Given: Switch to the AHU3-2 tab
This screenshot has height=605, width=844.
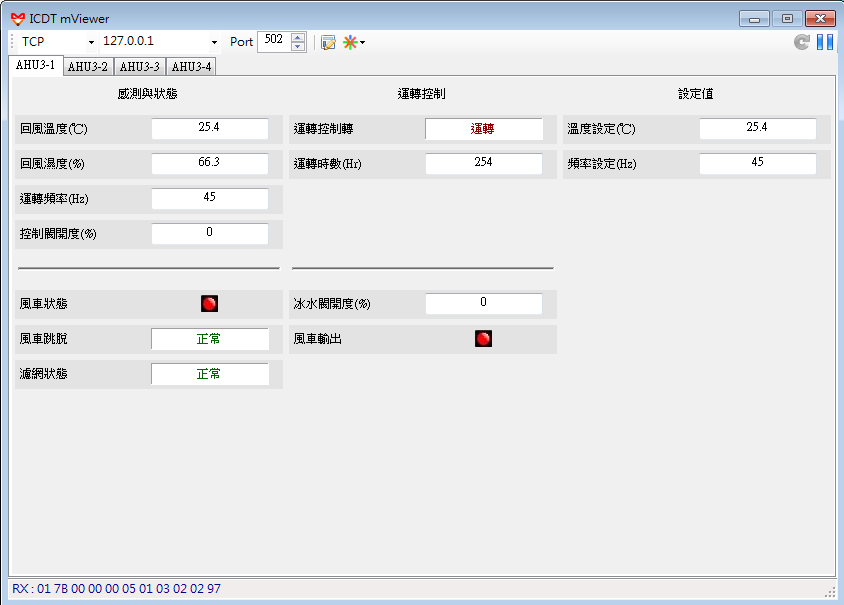Looking at the screenshot, I should point(88,67).
